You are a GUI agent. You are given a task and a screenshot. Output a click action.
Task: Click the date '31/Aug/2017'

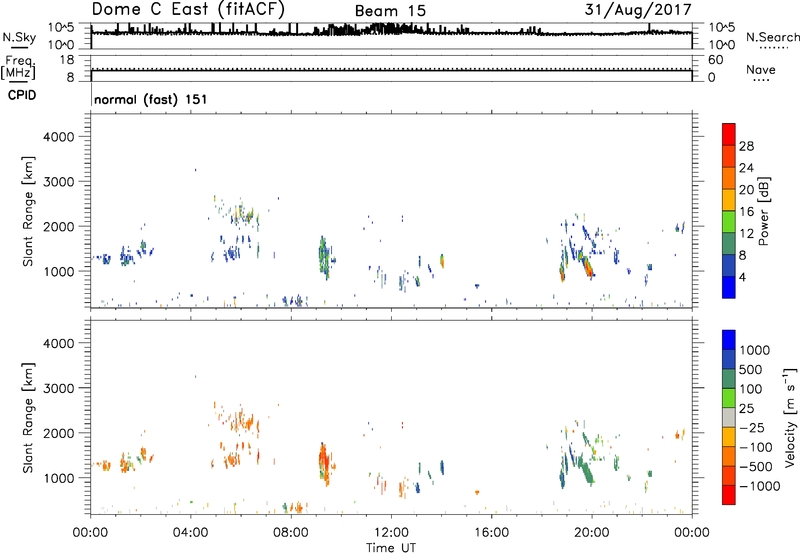[638, 9]
